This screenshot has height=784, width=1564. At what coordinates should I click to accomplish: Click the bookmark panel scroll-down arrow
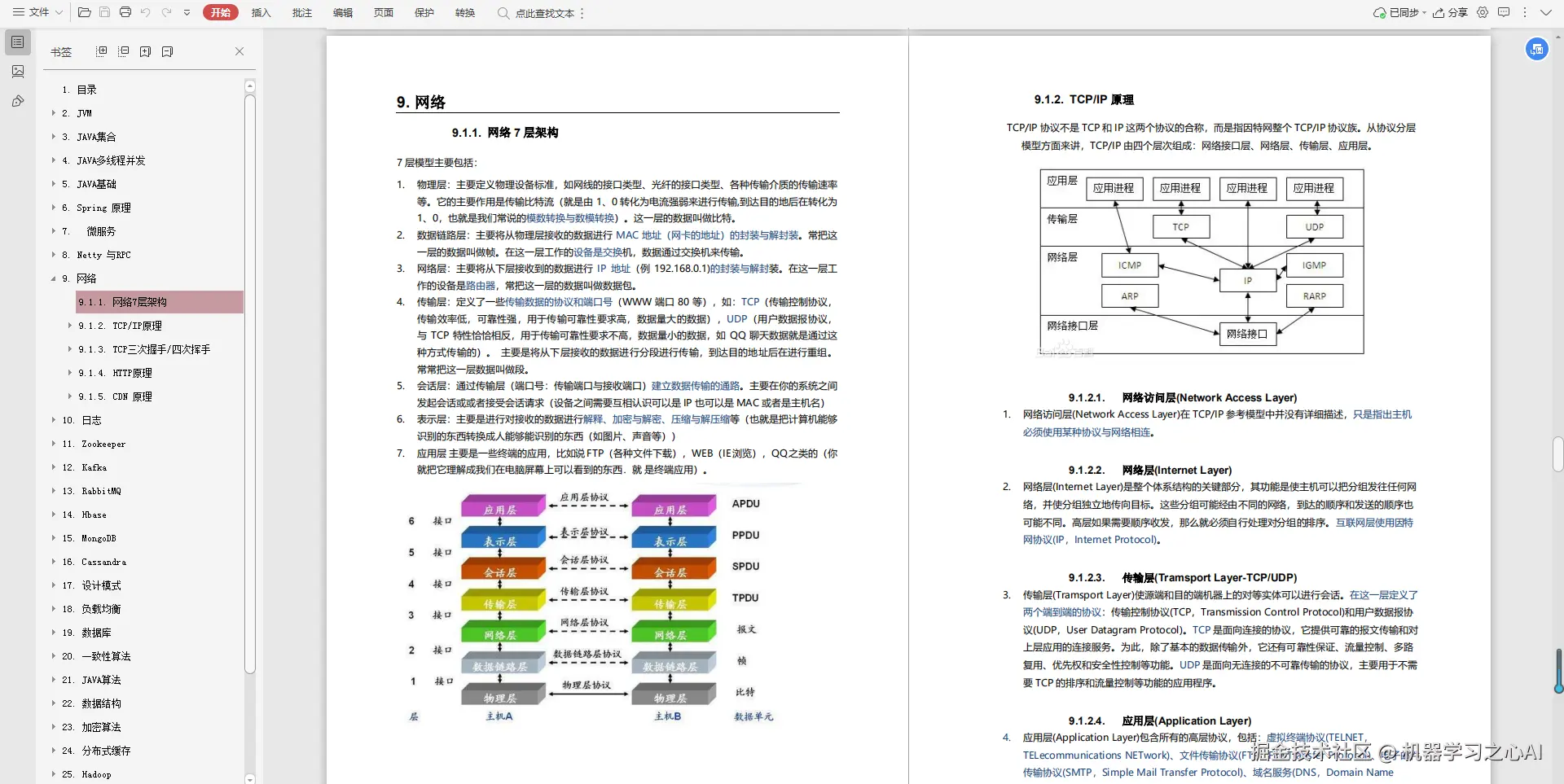(x=250, y=778)
